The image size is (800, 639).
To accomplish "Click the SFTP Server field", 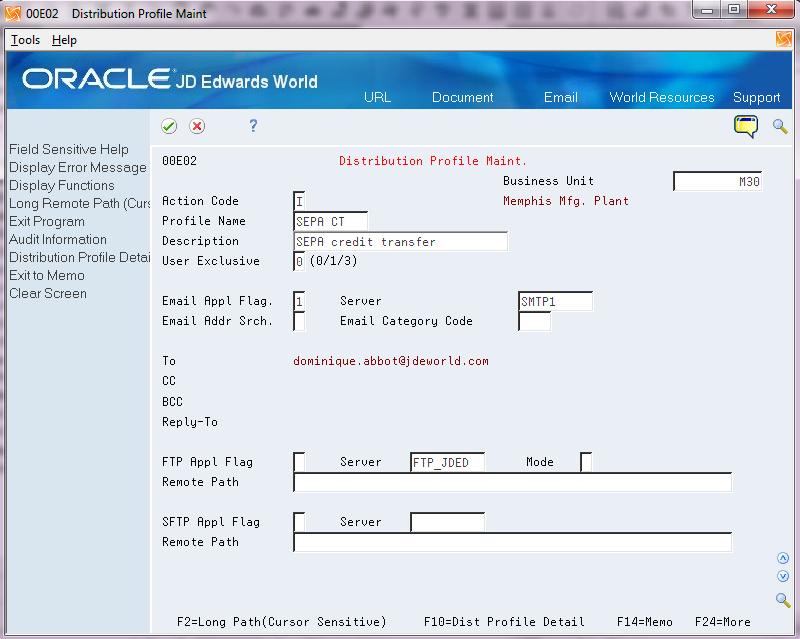I will click(x=447, y=522).
